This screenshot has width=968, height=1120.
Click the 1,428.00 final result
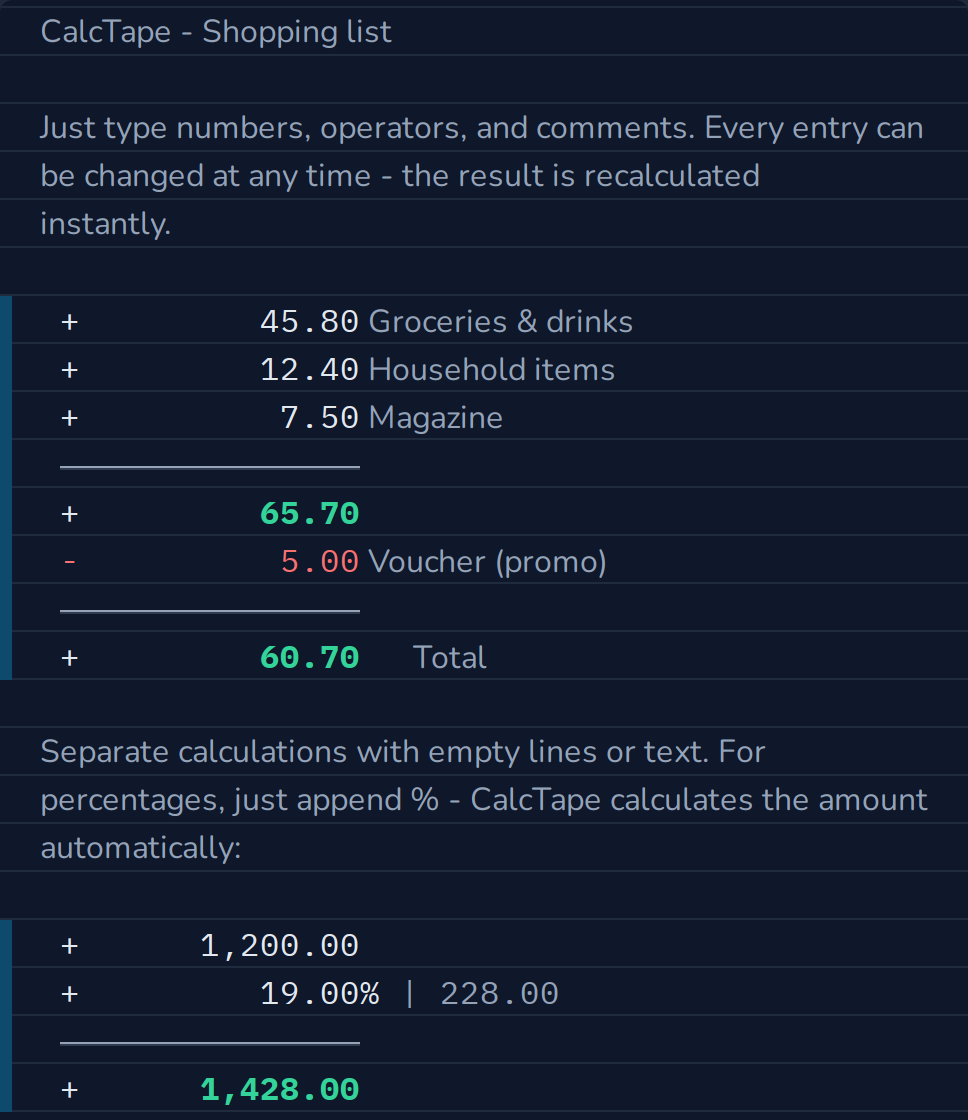tap(279, 1089)
